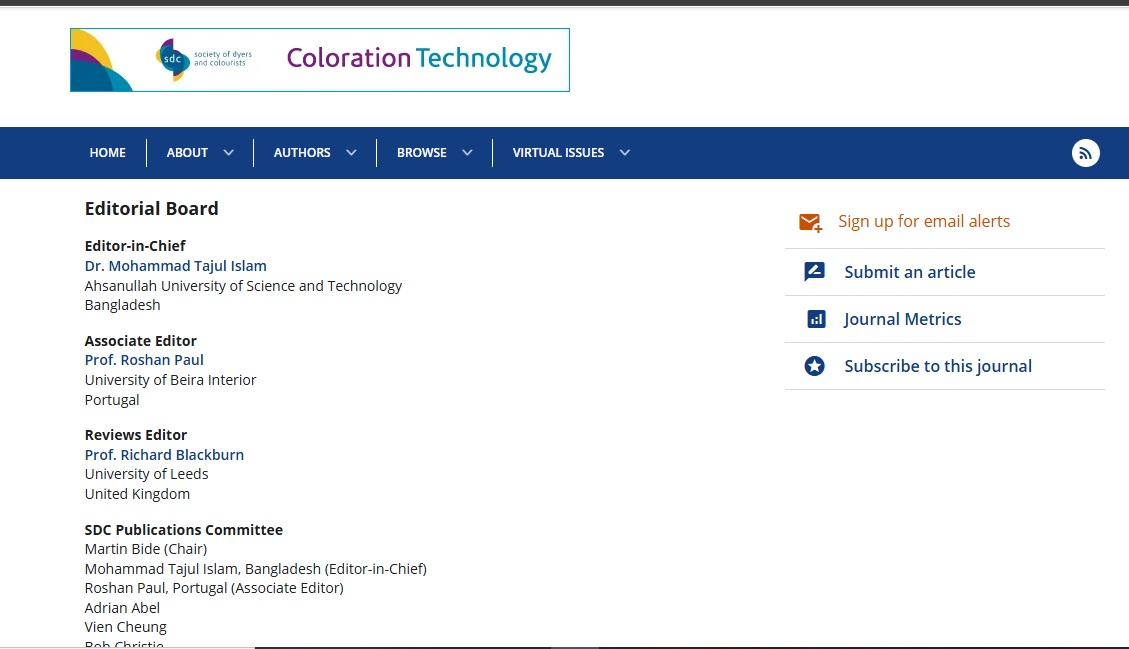The width and height of the screenshot is (1129, 649).
Task: Click the email alerts envelope icon
Action: pos(811,223)
